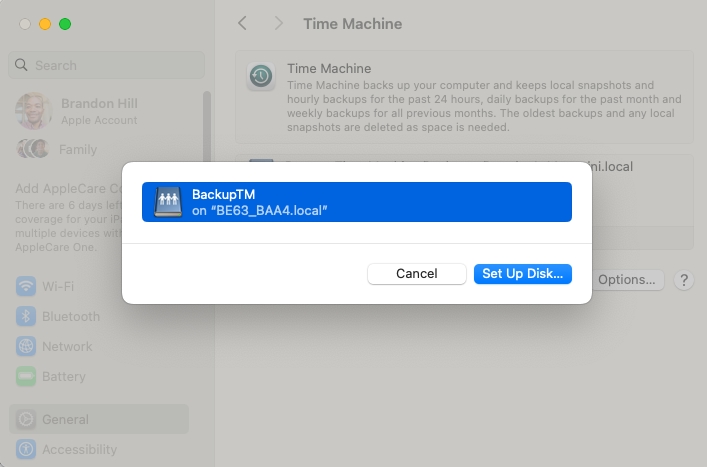Click the Time Machine description paragraph

484,106
